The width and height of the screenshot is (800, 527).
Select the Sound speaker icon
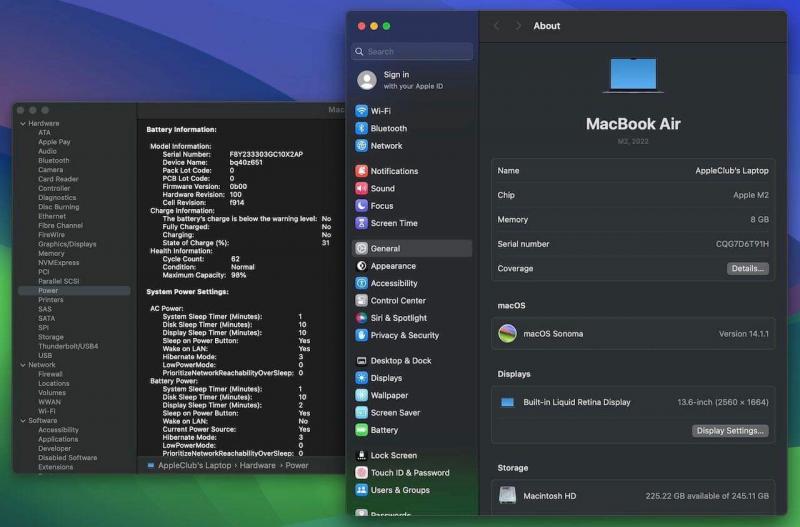coord(361,188)
